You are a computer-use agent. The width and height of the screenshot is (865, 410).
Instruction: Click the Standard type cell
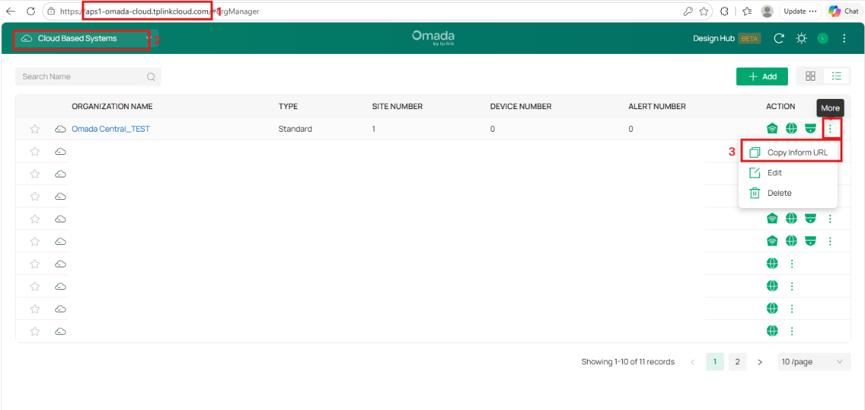[295, 129]
